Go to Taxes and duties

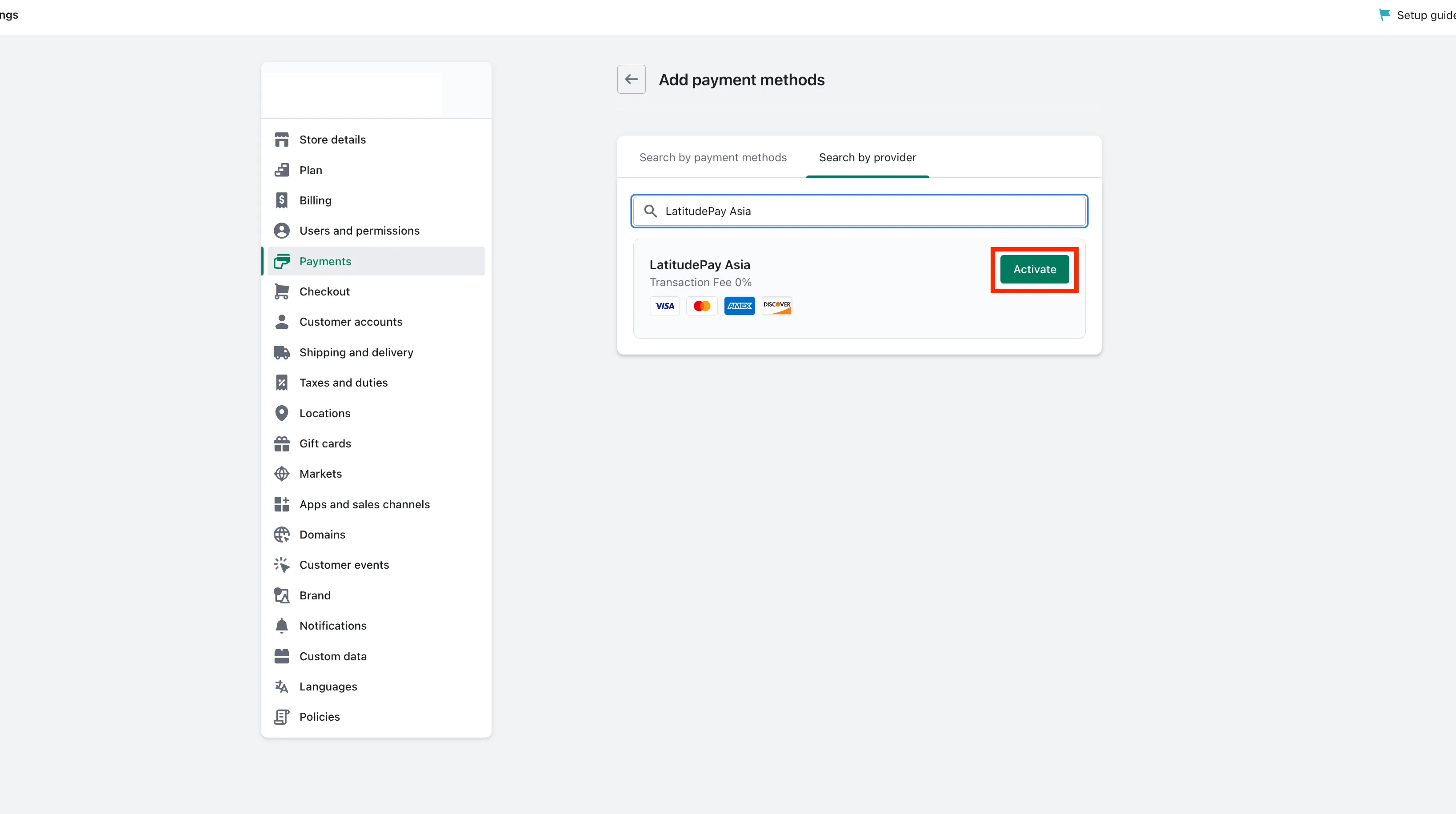click(x=376, y=383)
